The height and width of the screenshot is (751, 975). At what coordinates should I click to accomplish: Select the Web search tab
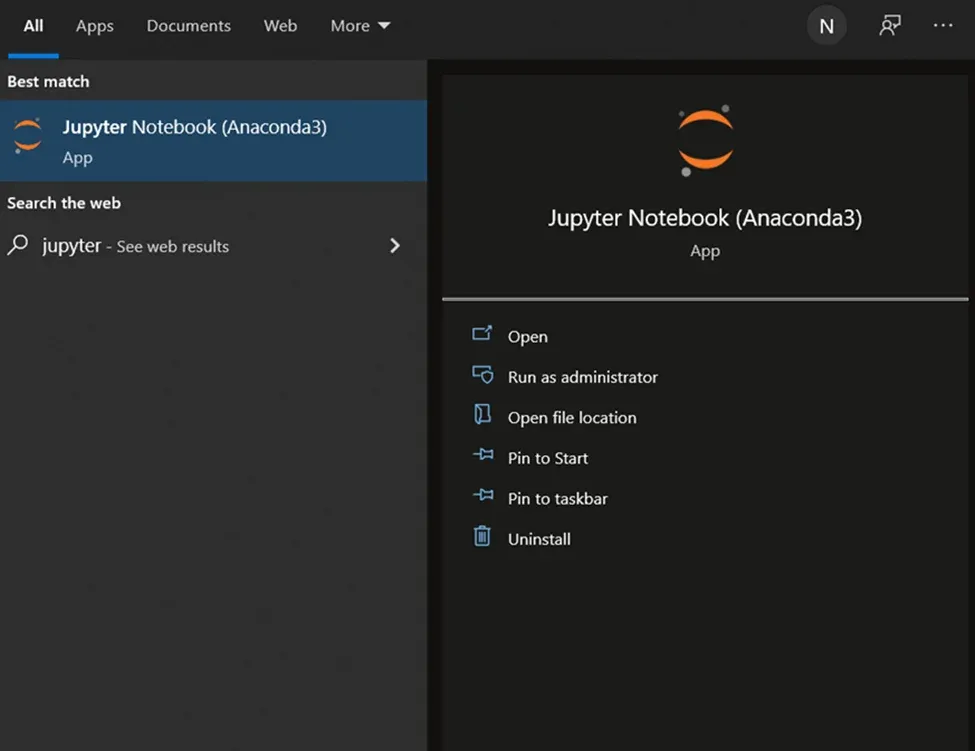pos(280,26)
